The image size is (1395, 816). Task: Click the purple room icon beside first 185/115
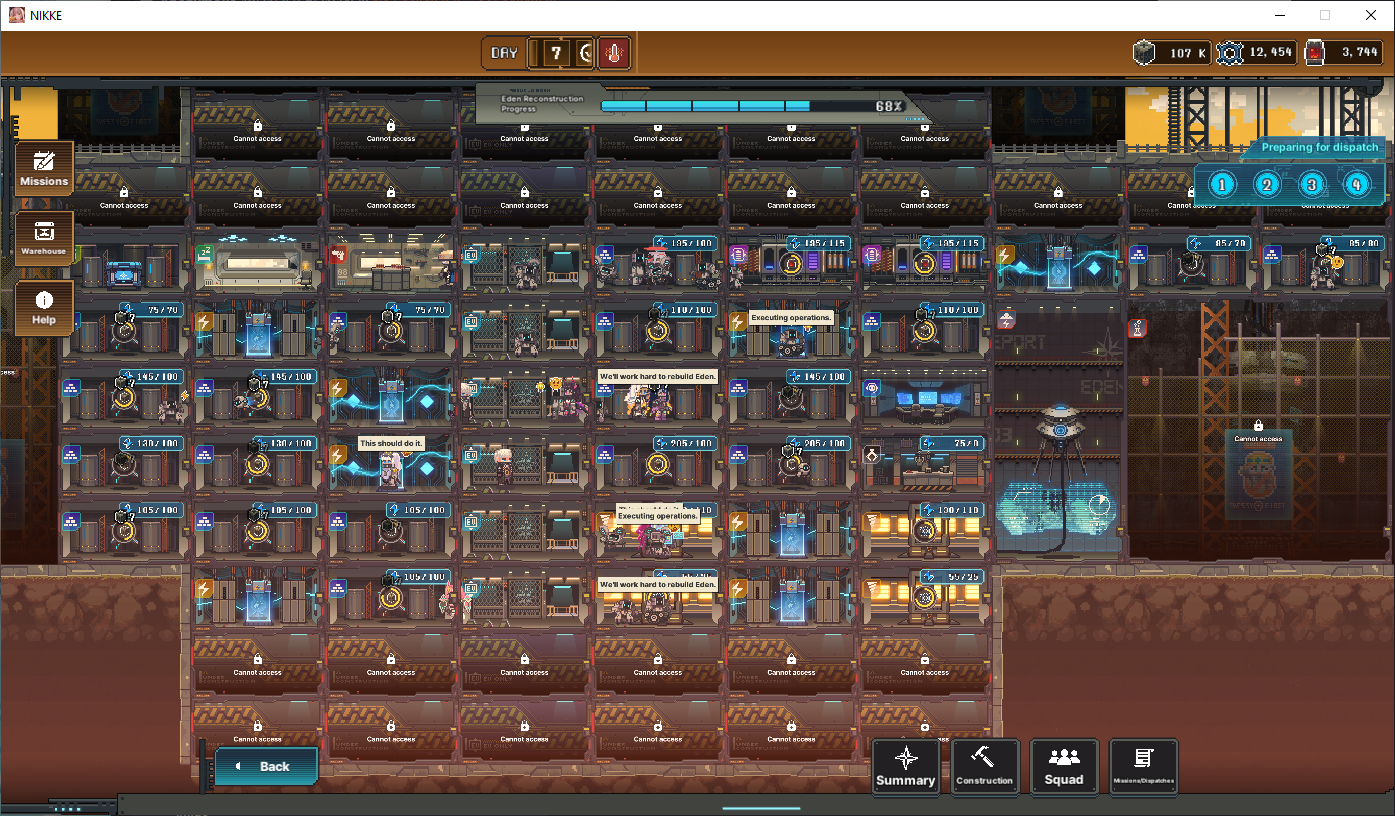pos(739,254)
